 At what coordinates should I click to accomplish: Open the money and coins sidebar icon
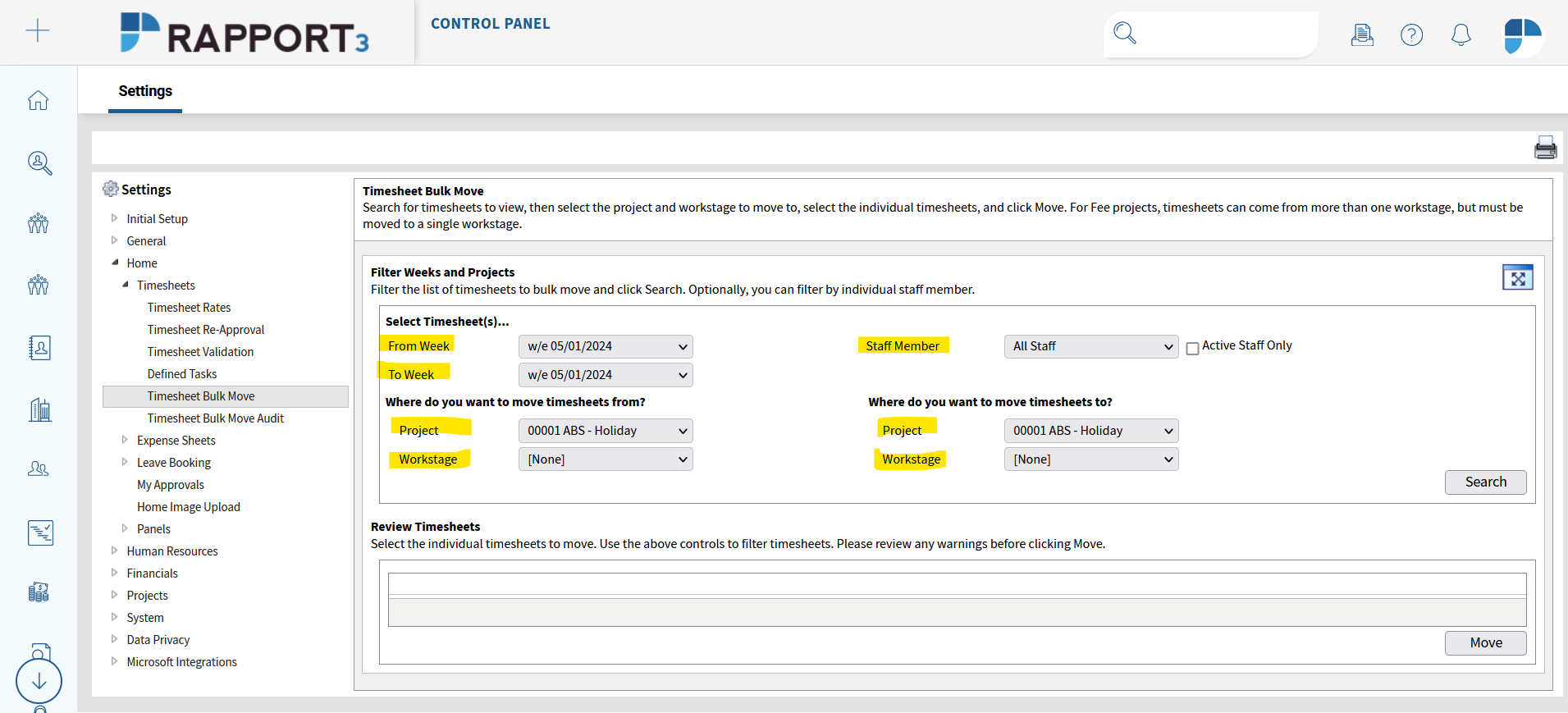click(x=39, y=592)
